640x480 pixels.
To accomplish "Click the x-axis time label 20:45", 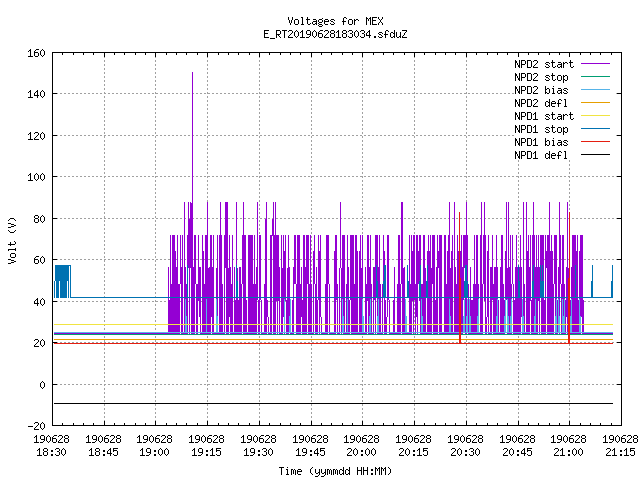I will click(x=517, y=452).
